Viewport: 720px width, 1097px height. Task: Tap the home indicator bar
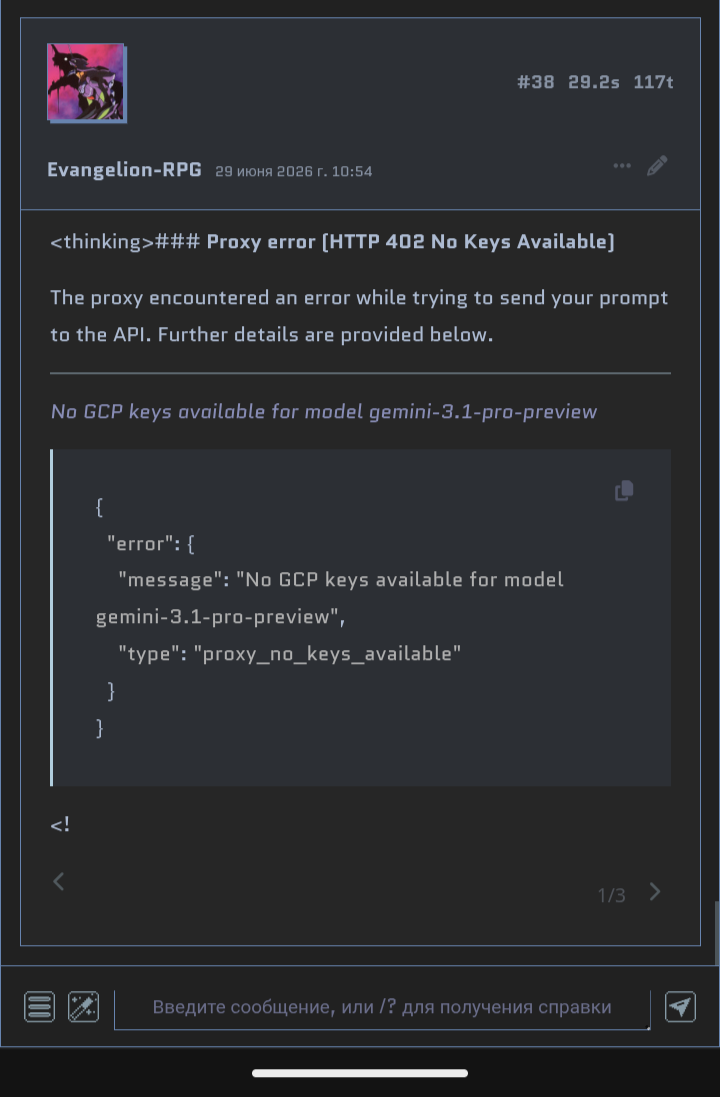point(360,1073)
